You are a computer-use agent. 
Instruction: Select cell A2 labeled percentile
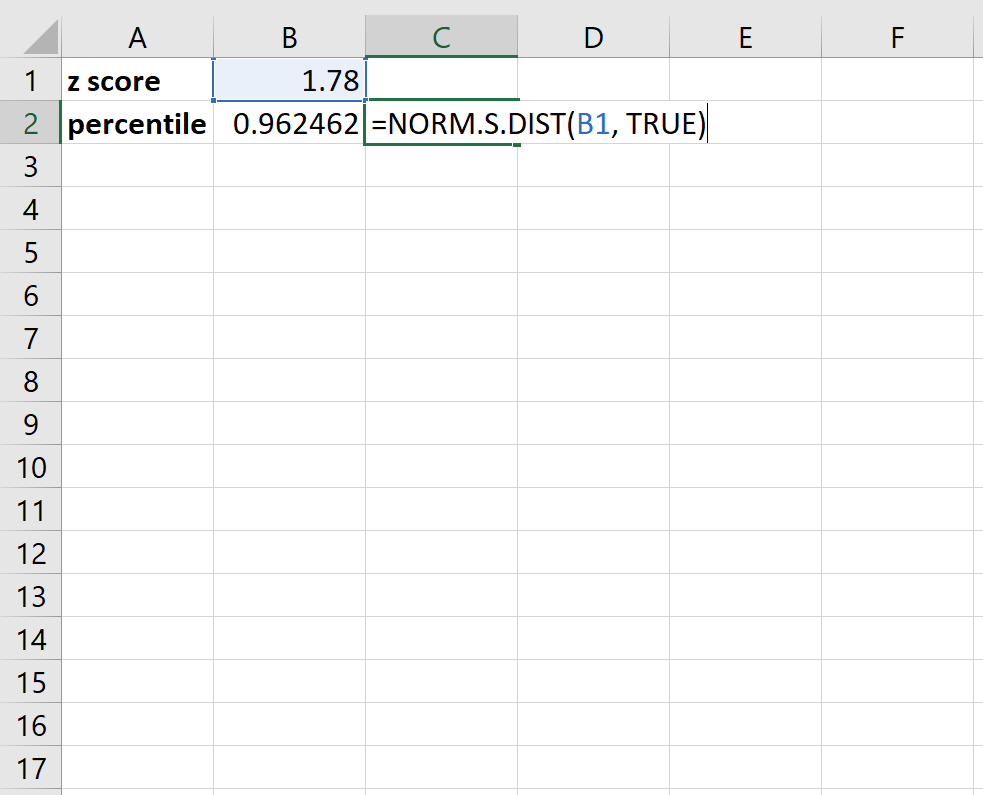click(x=137, y=123)
